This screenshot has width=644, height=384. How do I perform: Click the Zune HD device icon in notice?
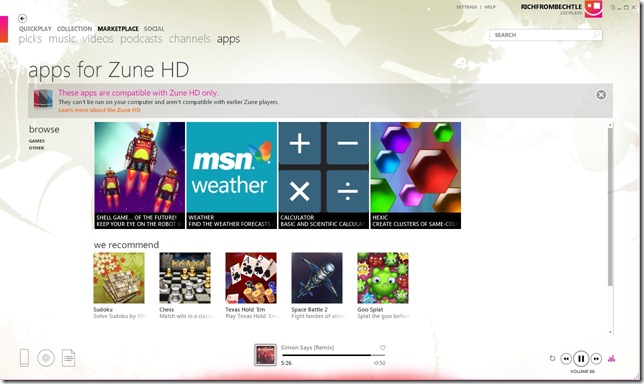click(43, 99)
